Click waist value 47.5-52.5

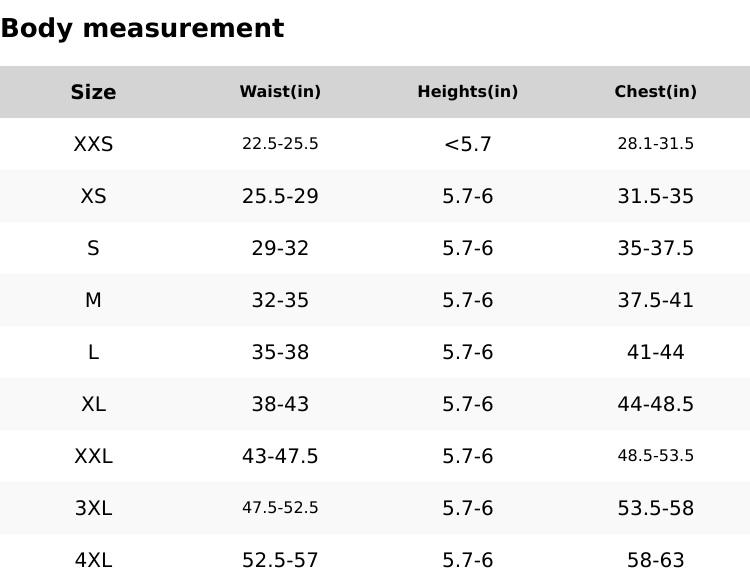tap(280, 508)
